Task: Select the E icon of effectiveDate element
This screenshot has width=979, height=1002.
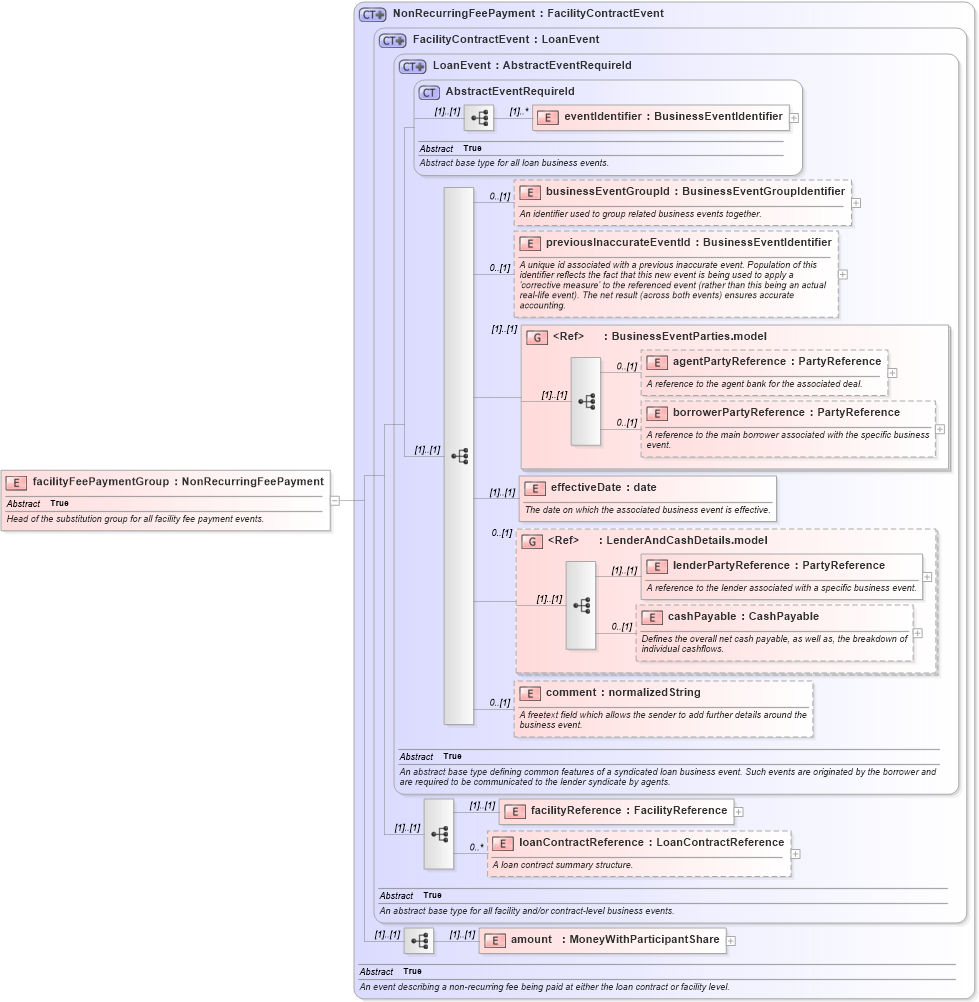Action: click(534, 489)
